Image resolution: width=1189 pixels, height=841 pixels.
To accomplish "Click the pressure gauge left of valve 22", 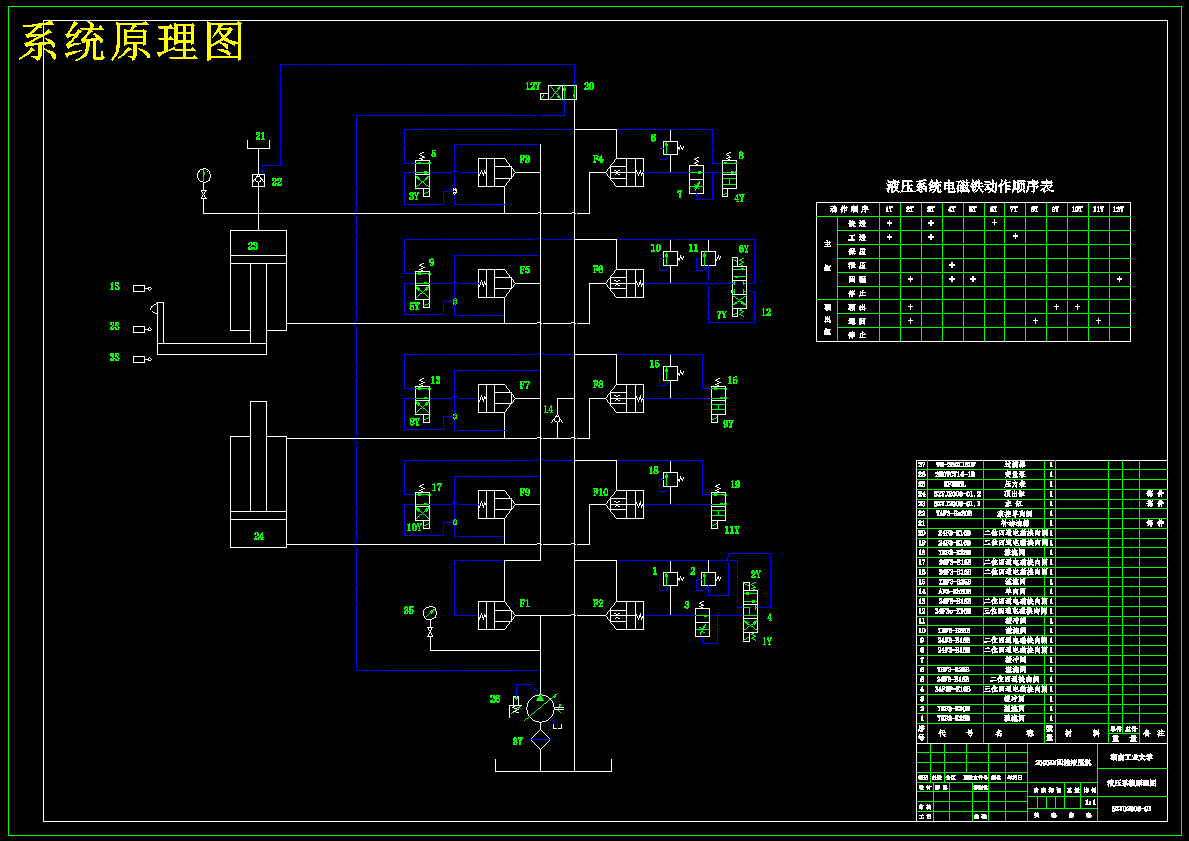I will [x=203, y=176].
